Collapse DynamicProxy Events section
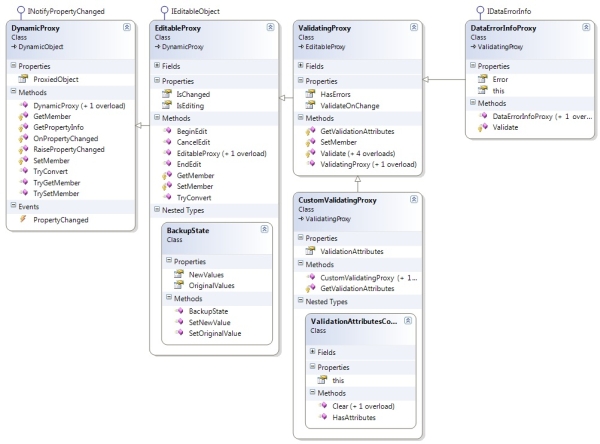 click(13, 206)
